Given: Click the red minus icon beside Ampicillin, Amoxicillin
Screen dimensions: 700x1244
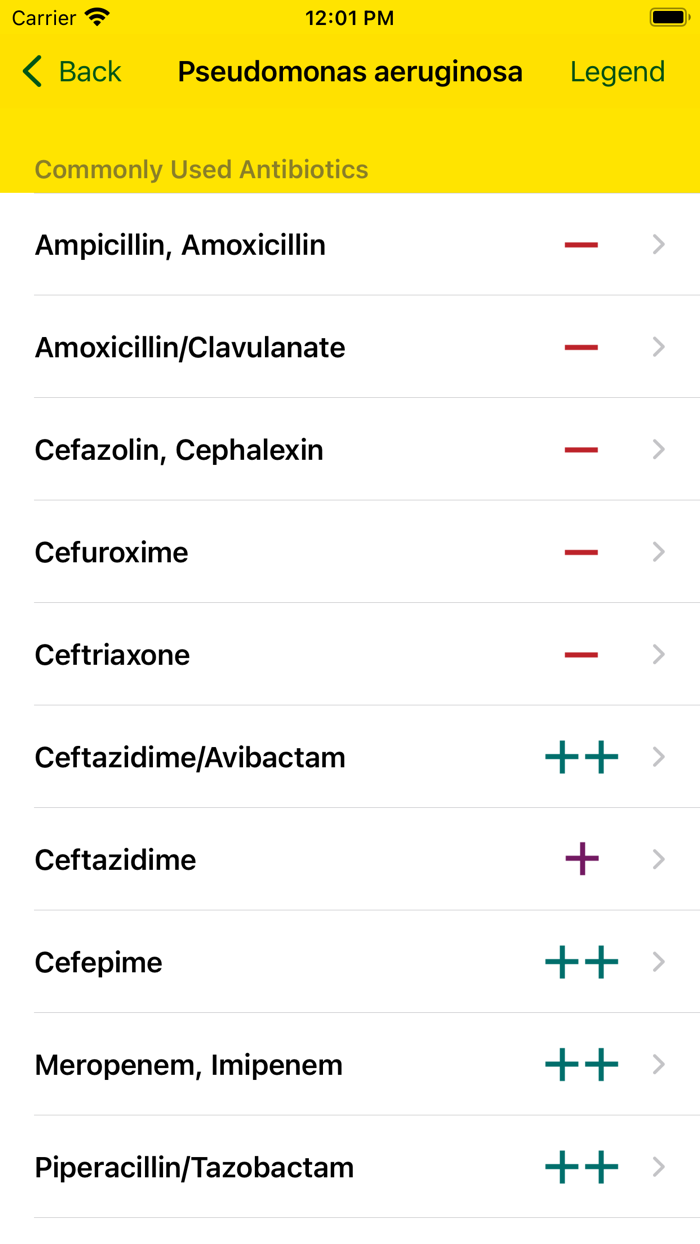Looking at the screenshot, I should point(580,244).
